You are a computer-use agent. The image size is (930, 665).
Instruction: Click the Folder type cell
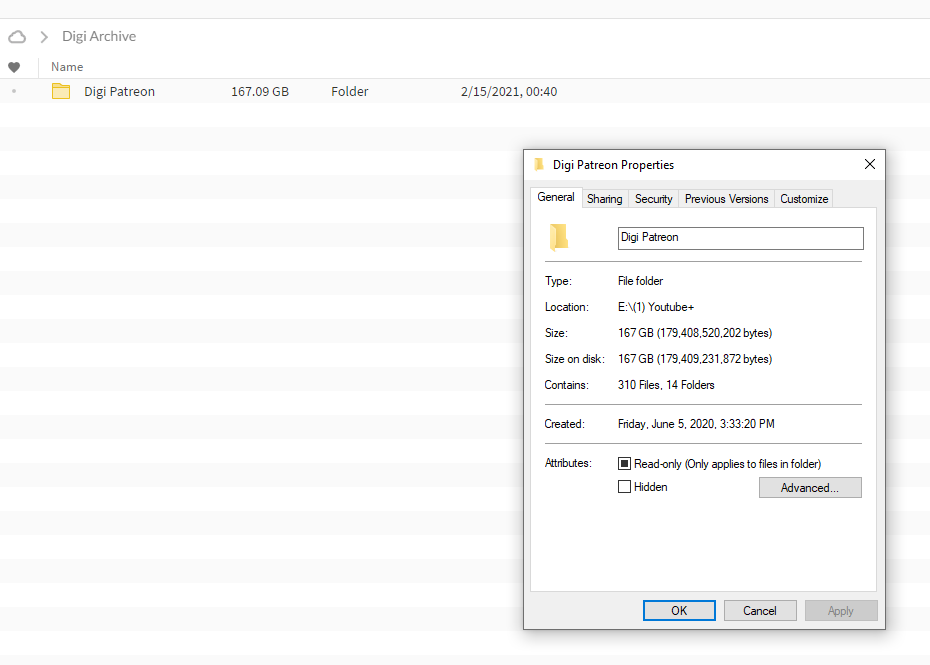[349, 91]
